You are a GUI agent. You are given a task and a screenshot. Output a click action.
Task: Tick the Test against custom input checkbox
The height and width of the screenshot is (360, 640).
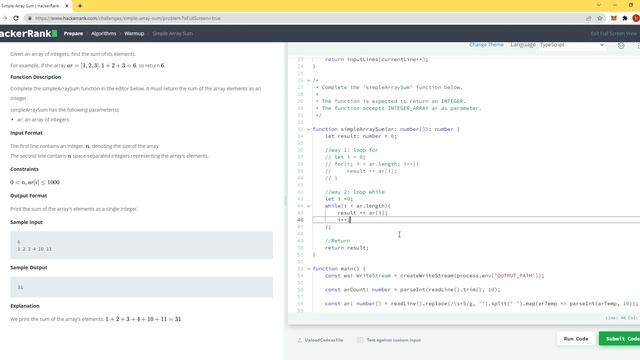click(360, 340)
